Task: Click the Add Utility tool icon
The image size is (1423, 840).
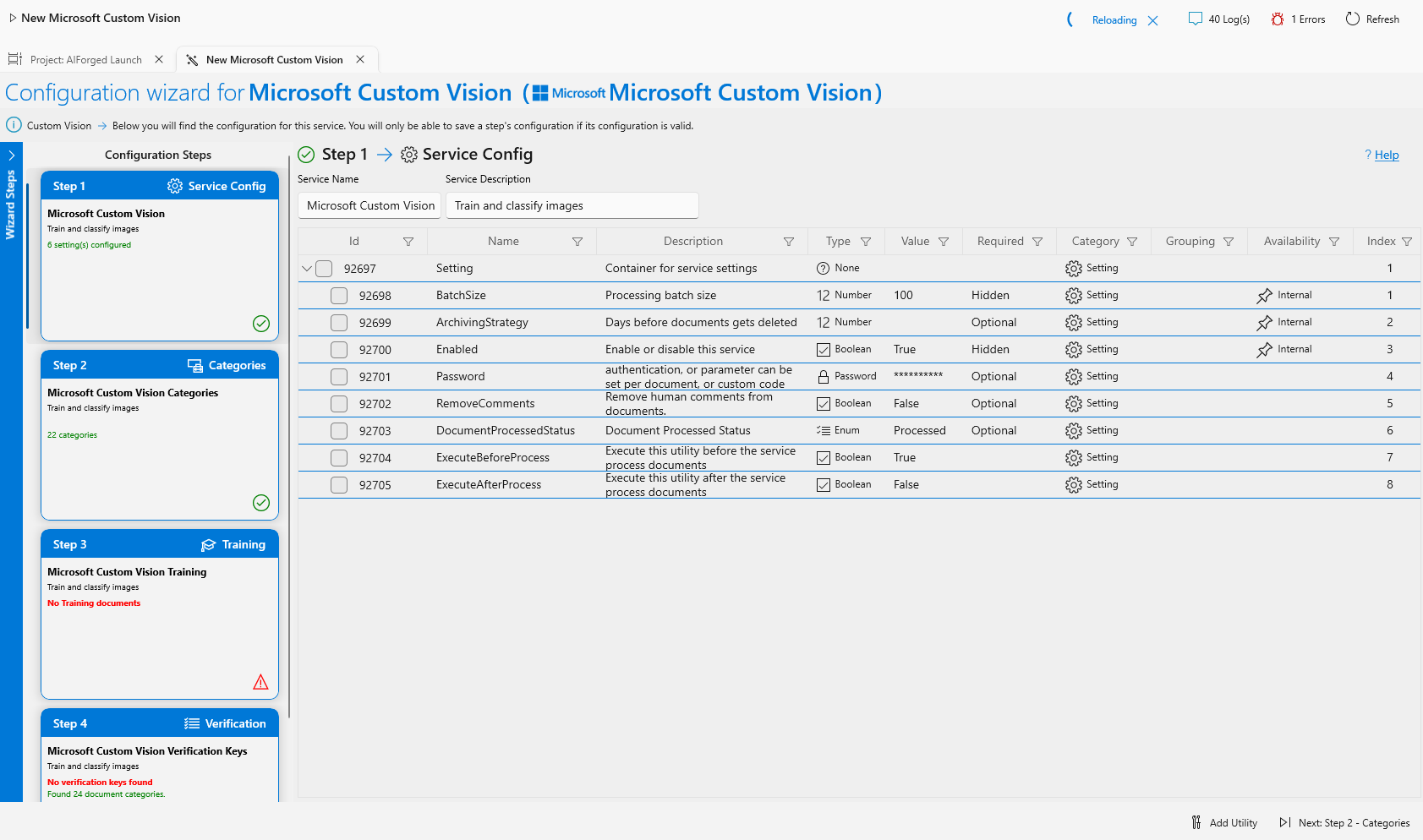Action: (1196, 822)
